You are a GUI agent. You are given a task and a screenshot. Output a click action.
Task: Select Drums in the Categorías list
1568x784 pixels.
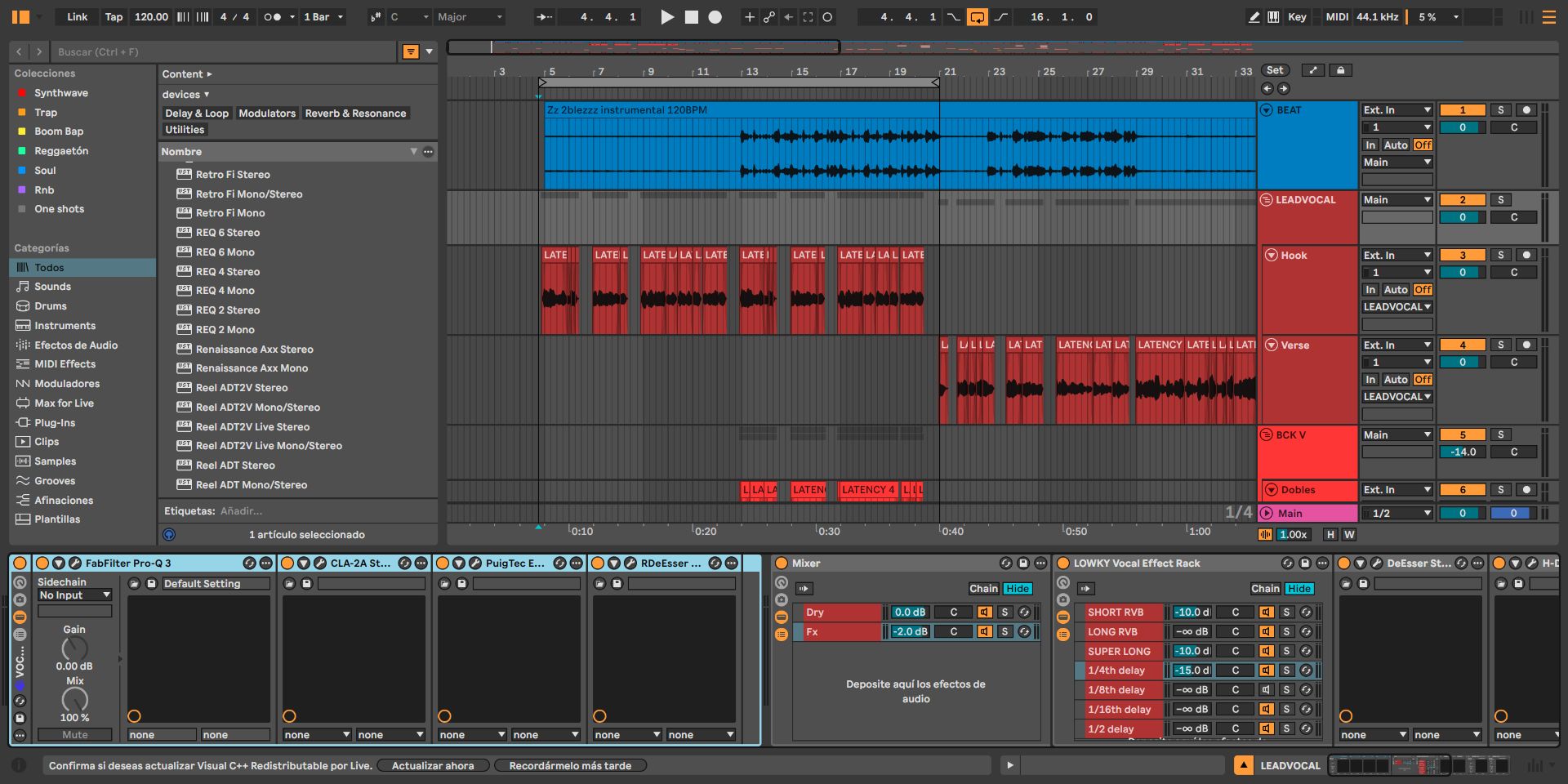pos(50,306)
